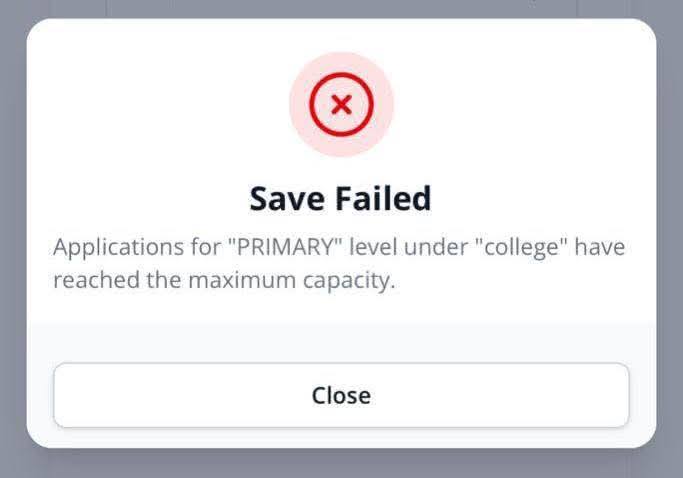Click the dimmed backdrop left of the dialog

(12, 240)
